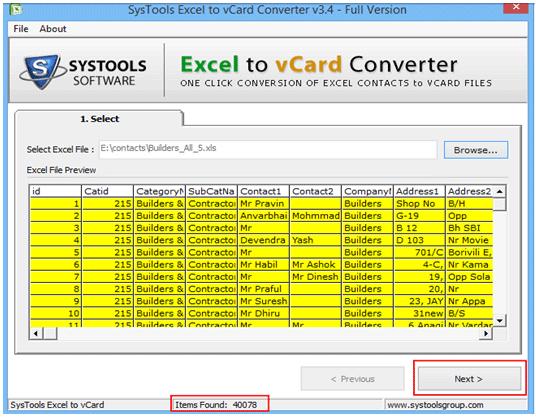Select the '23, JAY' address cell
The height and width of the screenshot is (417, 536).
pyautogui.click(x=419, y=301)
